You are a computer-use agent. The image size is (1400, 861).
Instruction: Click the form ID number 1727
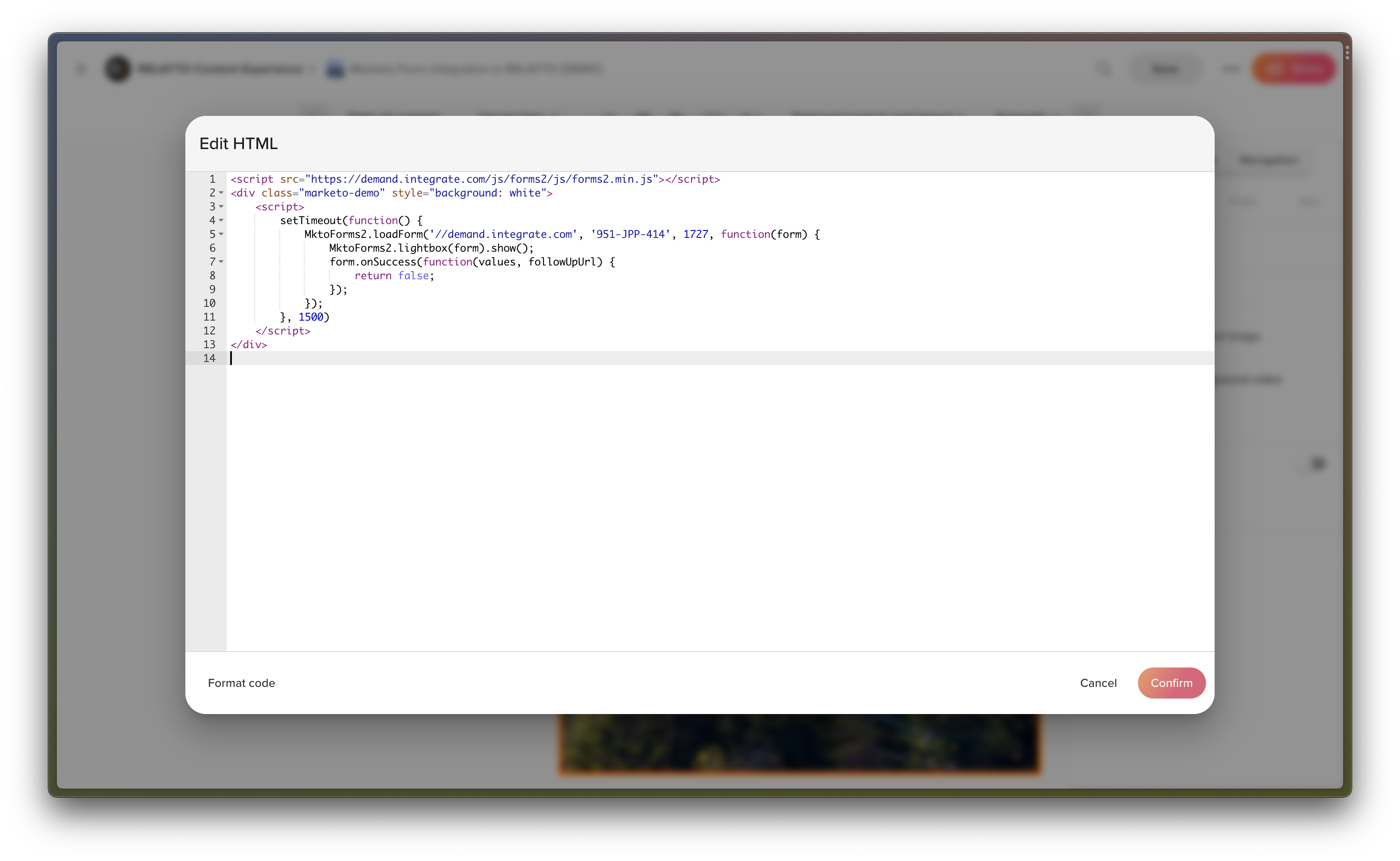[695, 234]
